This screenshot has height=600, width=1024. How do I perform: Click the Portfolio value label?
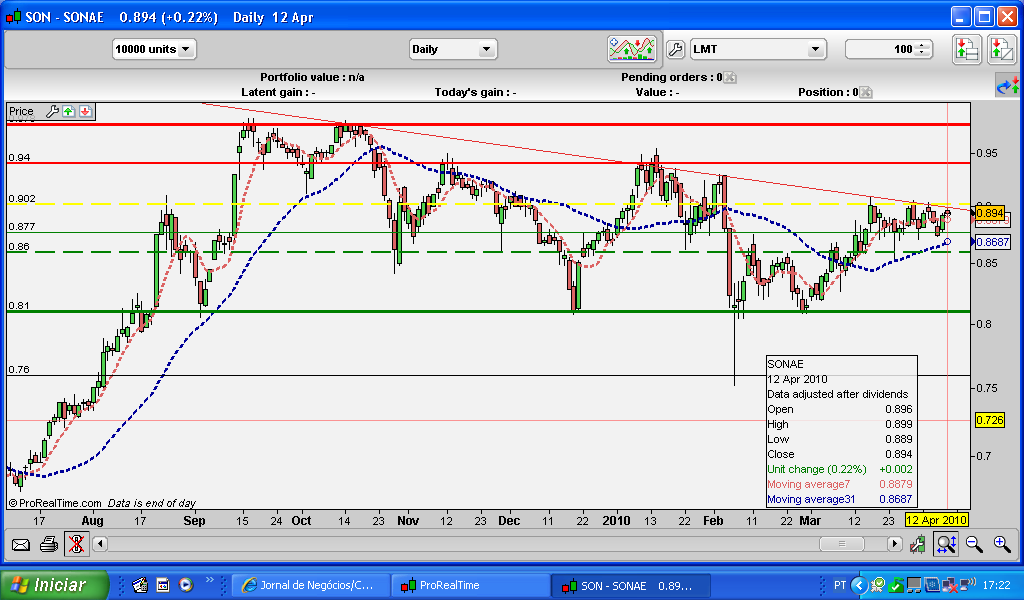click(x=312, y=77)
